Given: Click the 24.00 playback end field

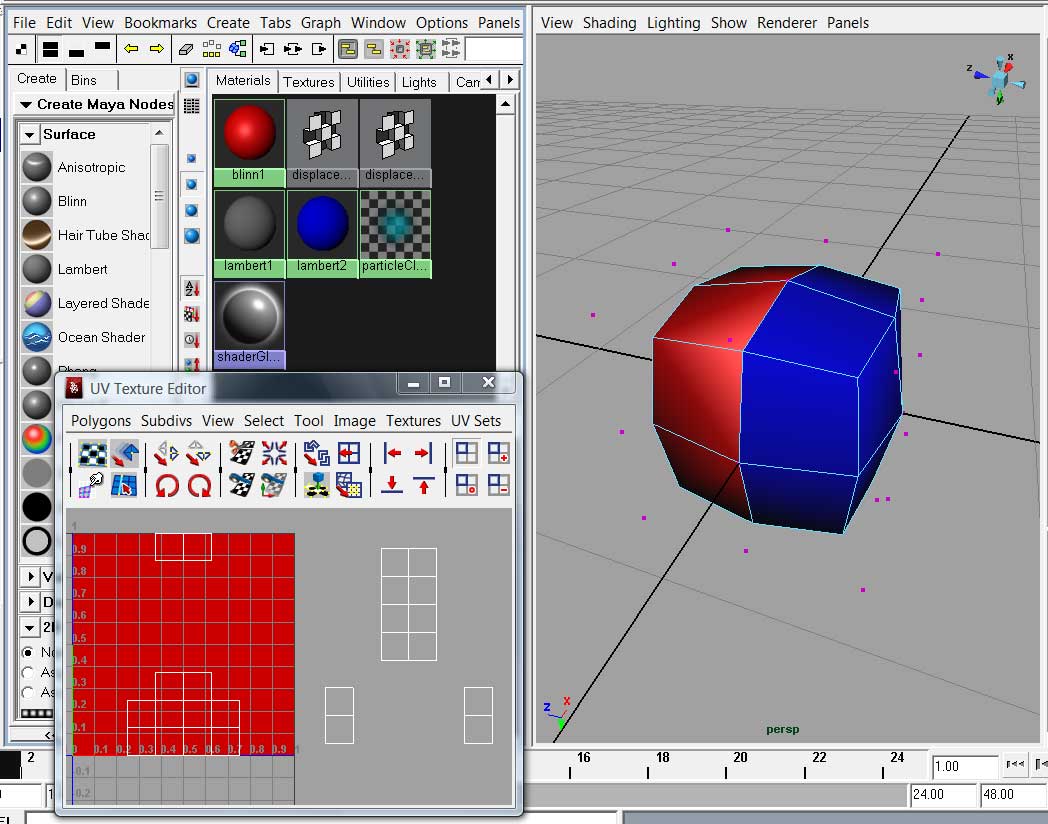Looking at the screenshot, I should [944, 795].
